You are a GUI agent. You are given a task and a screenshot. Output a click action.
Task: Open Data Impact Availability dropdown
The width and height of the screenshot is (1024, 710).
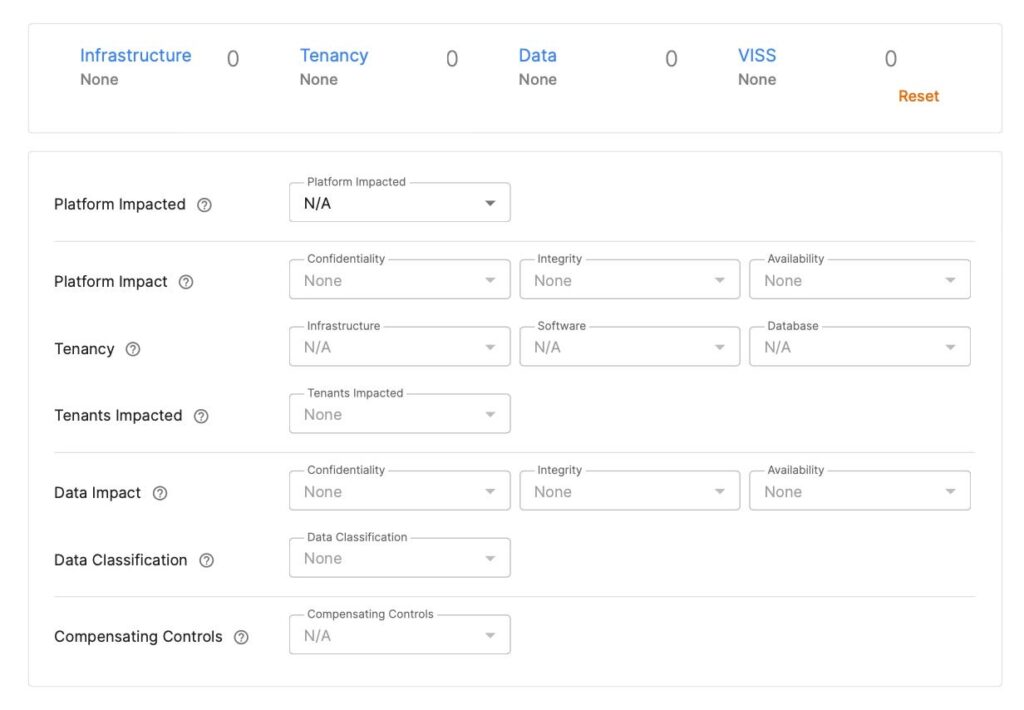pyautogui.click(x=859, y=492)
